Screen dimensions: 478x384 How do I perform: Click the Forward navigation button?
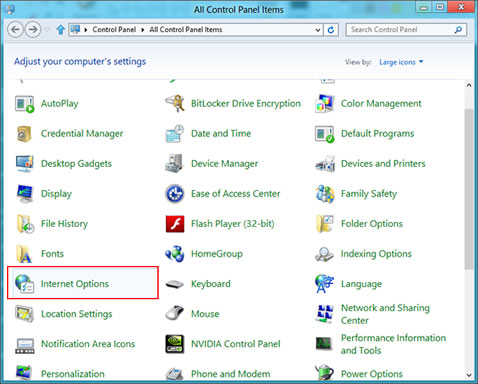(33, 30)
